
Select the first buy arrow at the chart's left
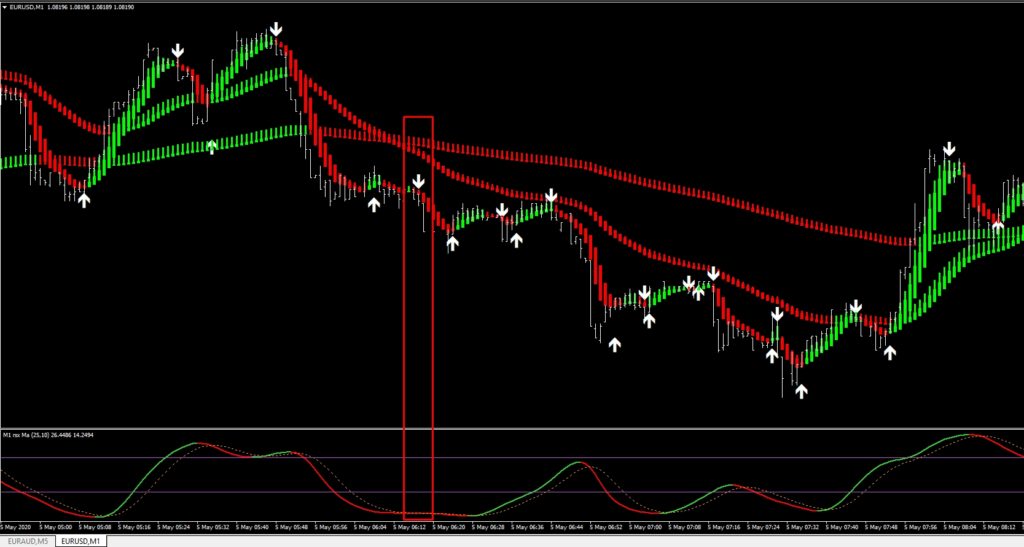pos(84,200)
